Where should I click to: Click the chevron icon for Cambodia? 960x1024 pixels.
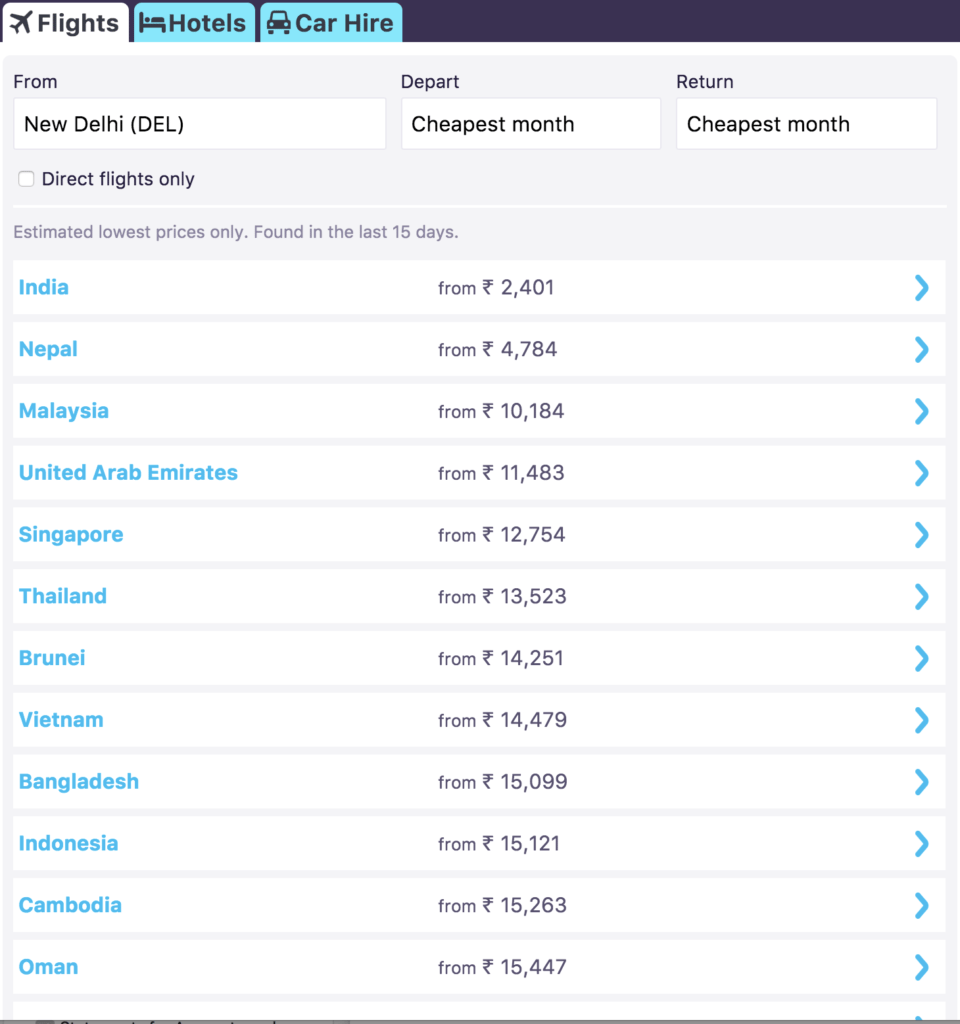point(921,905)
